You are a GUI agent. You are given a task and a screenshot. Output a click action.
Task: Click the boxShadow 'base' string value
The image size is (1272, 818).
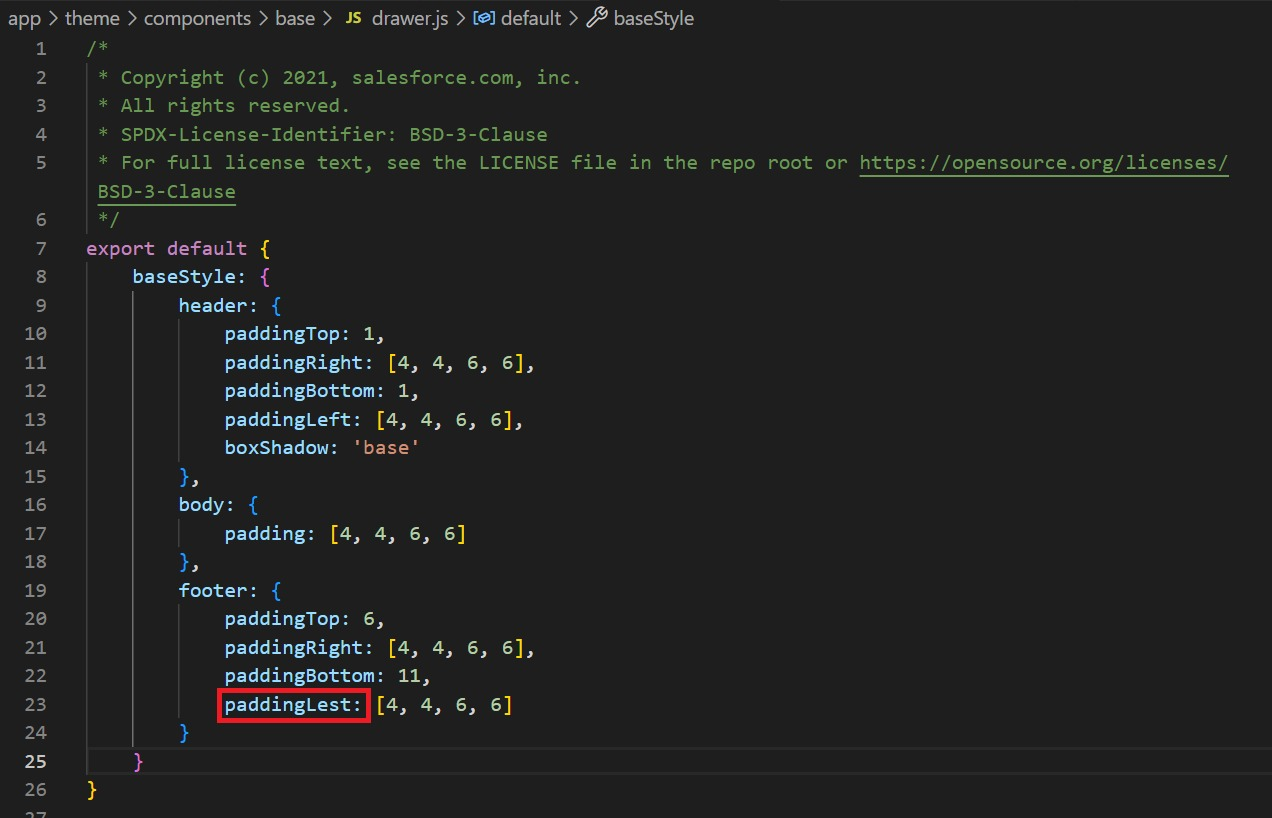(385, 447)
